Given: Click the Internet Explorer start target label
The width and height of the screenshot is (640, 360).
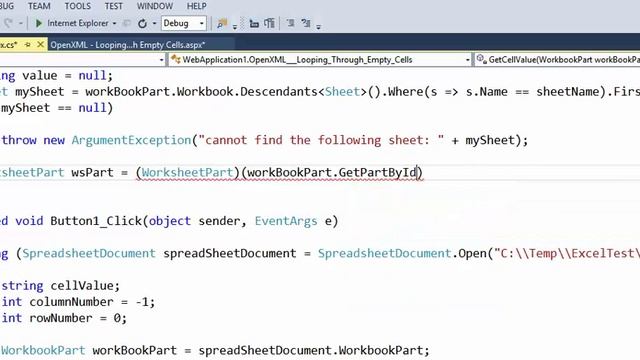Looking at the screenshot, I should coord(78,23).
